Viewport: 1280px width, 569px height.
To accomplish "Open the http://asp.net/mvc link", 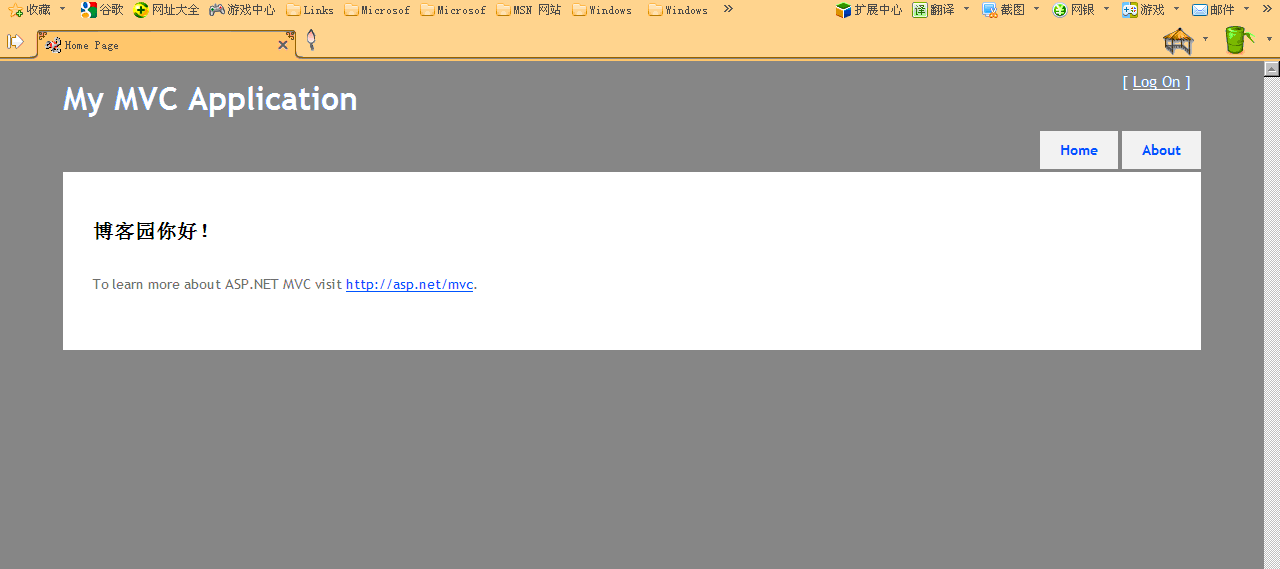I will [409, 284].
